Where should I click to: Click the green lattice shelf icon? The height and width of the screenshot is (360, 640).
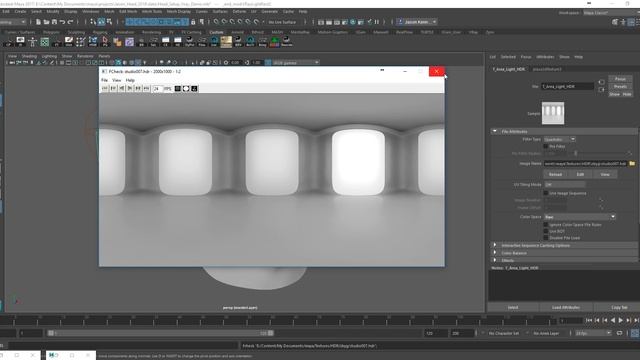(x=44, y=42)
